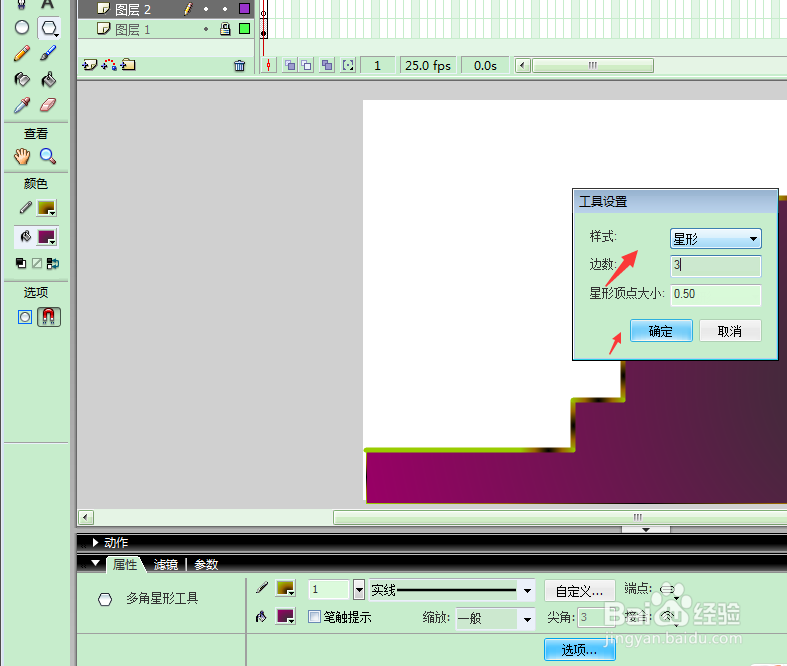Select the Oval tool

[x=22, y=28]
